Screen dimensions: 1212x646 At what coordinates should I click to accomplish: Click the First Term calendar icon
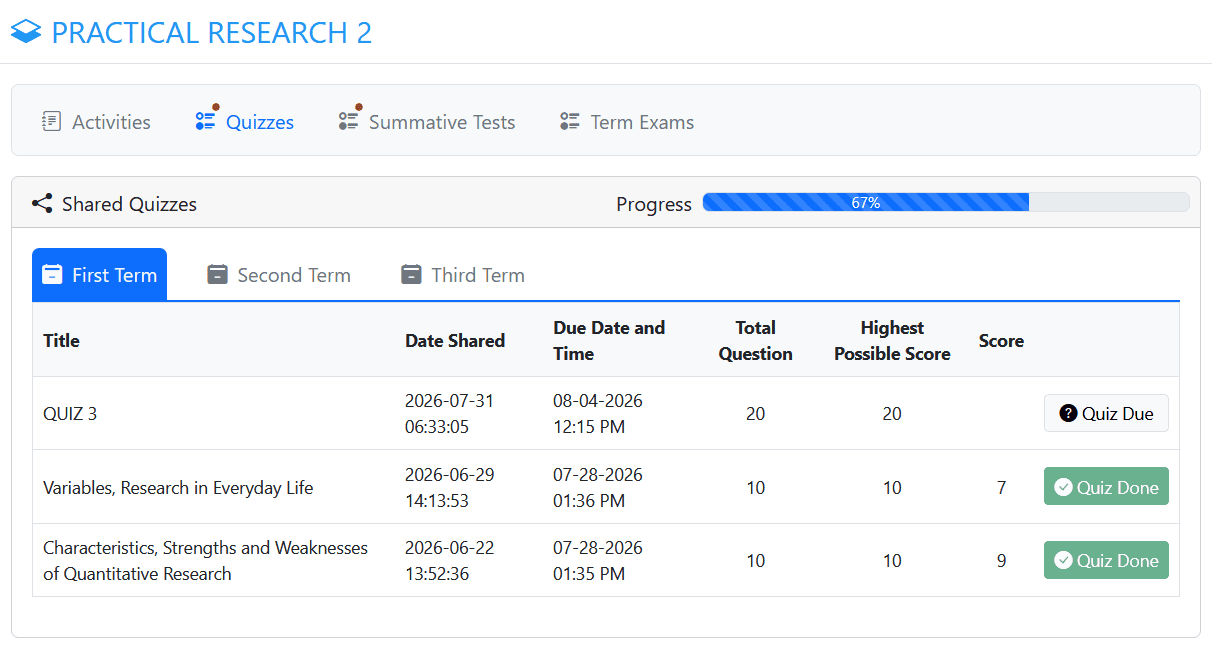tap(53, 275)
